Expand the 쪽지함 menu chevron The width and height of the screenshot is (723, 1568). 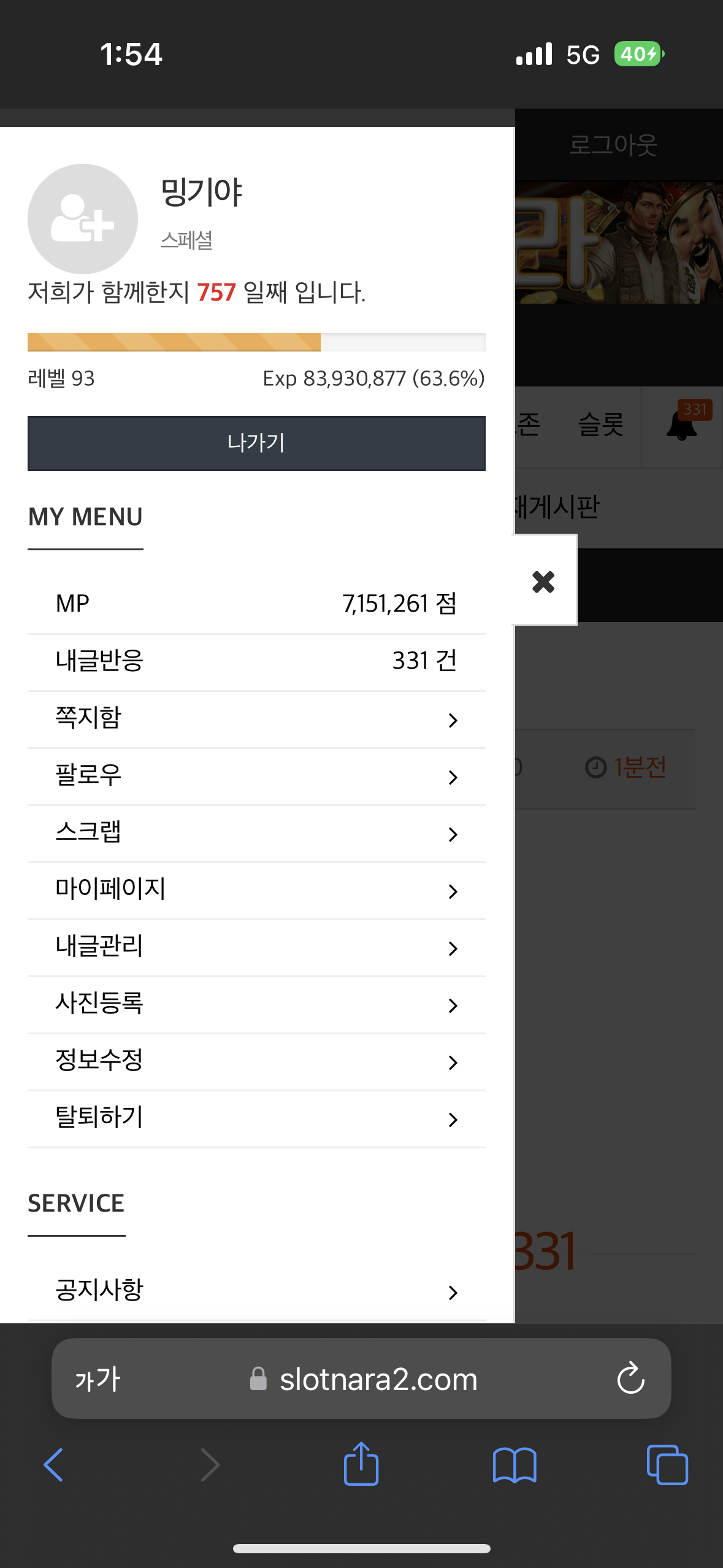tap(453, 720)
